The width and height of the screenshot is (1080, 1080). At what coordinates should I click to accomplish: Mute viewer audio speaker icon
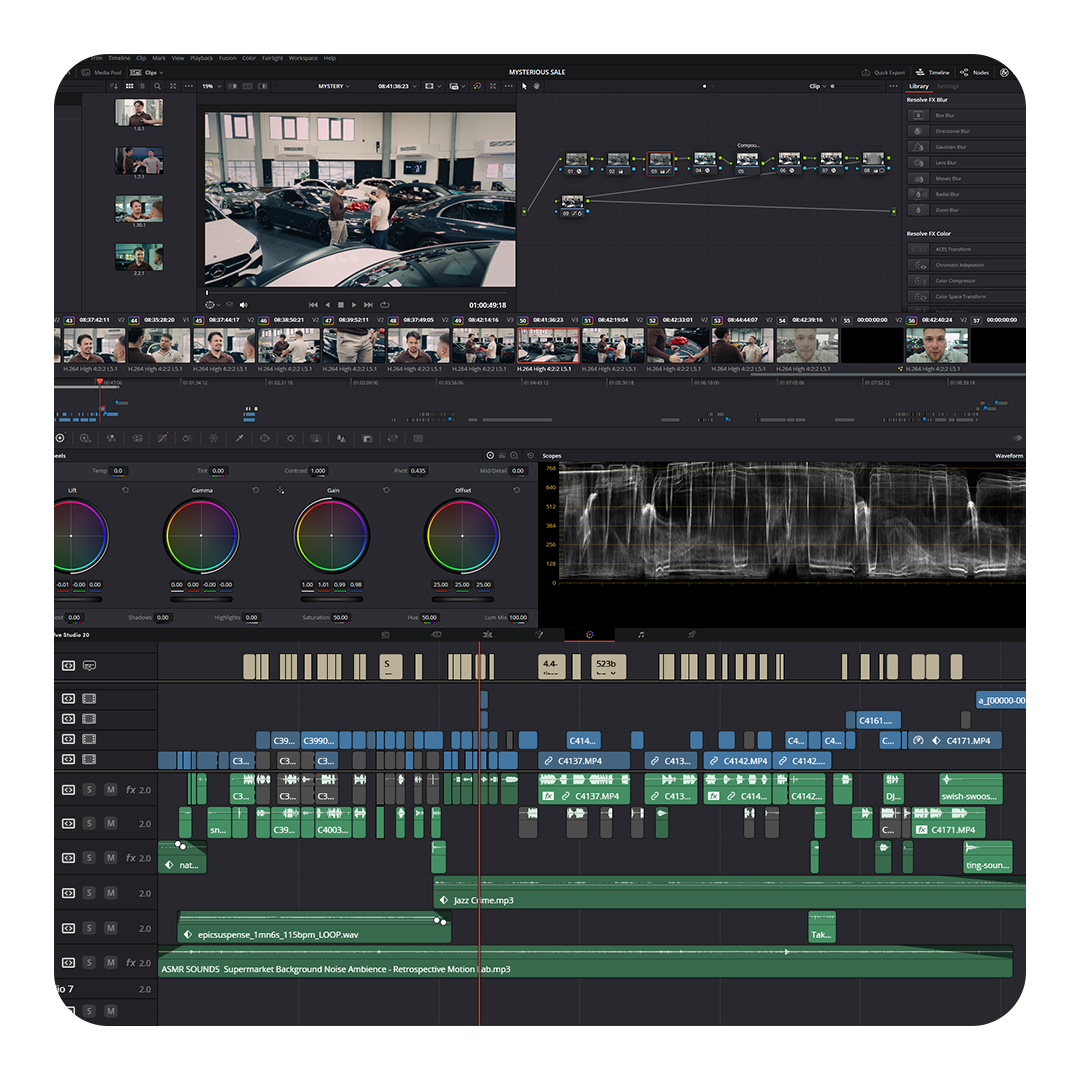[243, 304]
